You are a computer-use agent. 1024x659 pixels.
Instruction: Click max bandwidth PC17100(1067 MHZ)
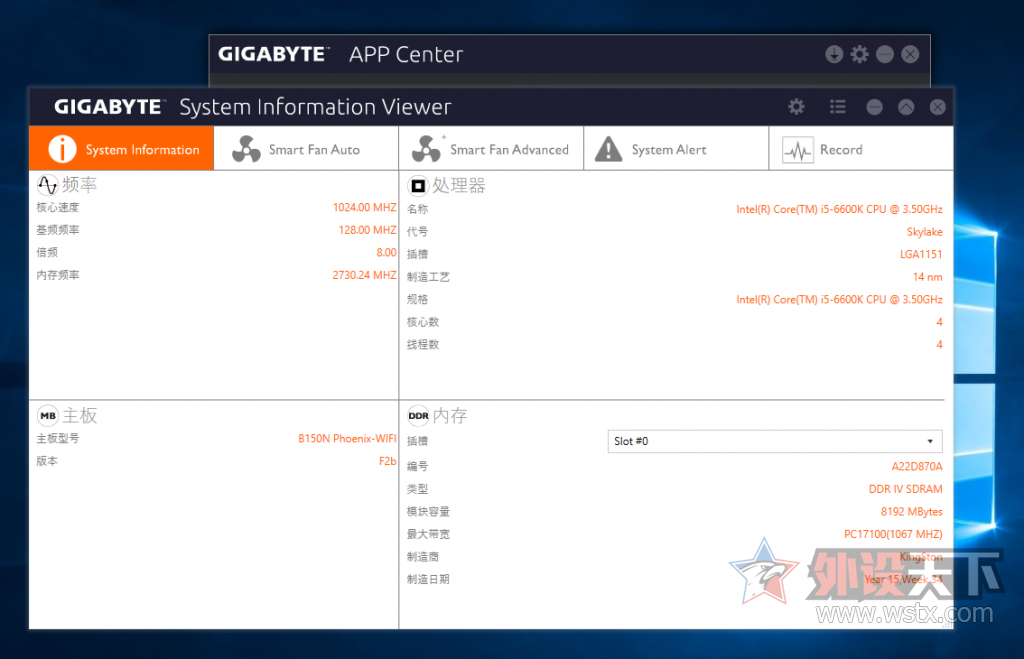(x=893, y=534)
